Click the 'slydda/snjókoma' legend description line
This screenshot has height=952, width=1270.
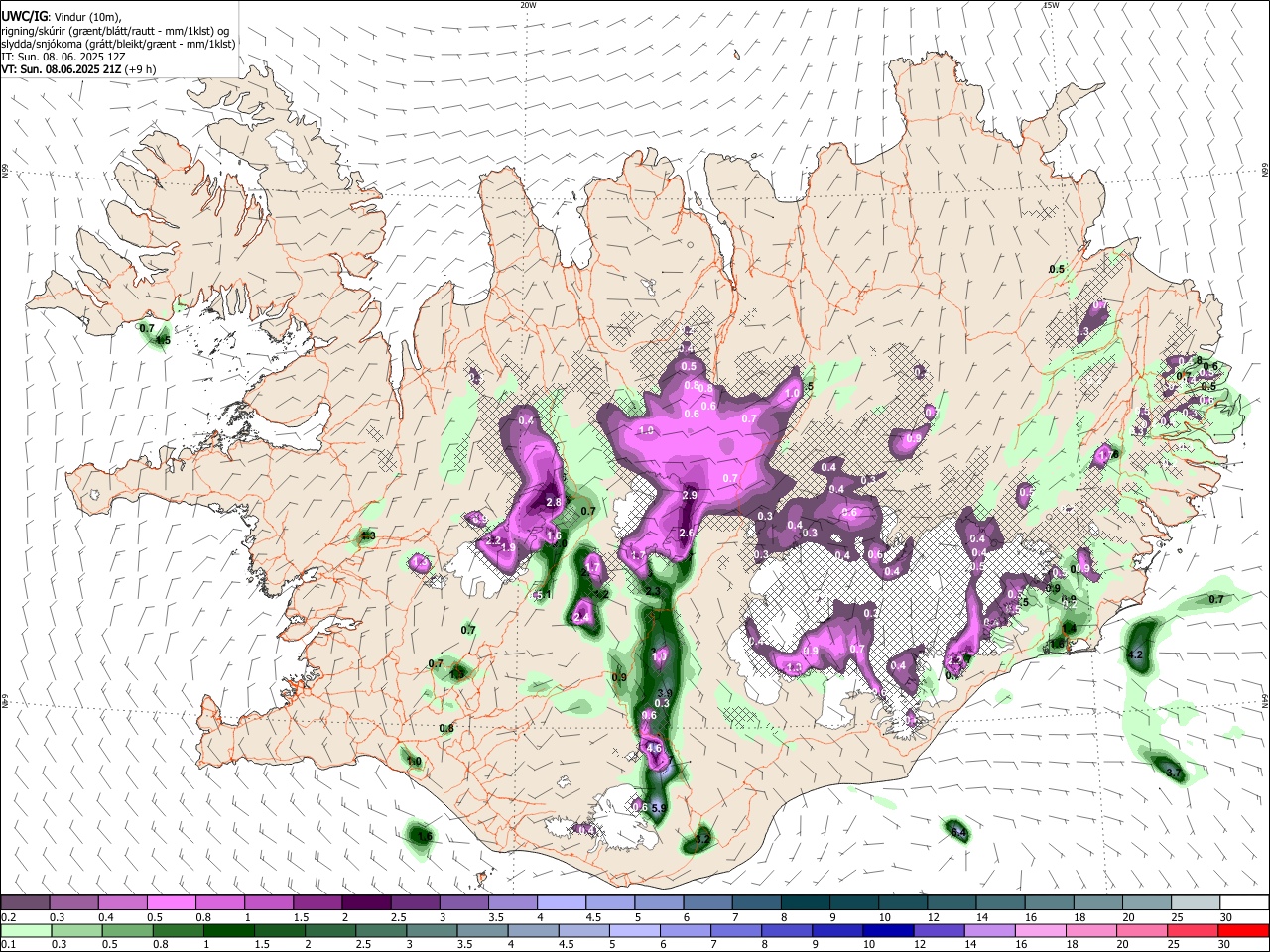(x=118, y=44)
